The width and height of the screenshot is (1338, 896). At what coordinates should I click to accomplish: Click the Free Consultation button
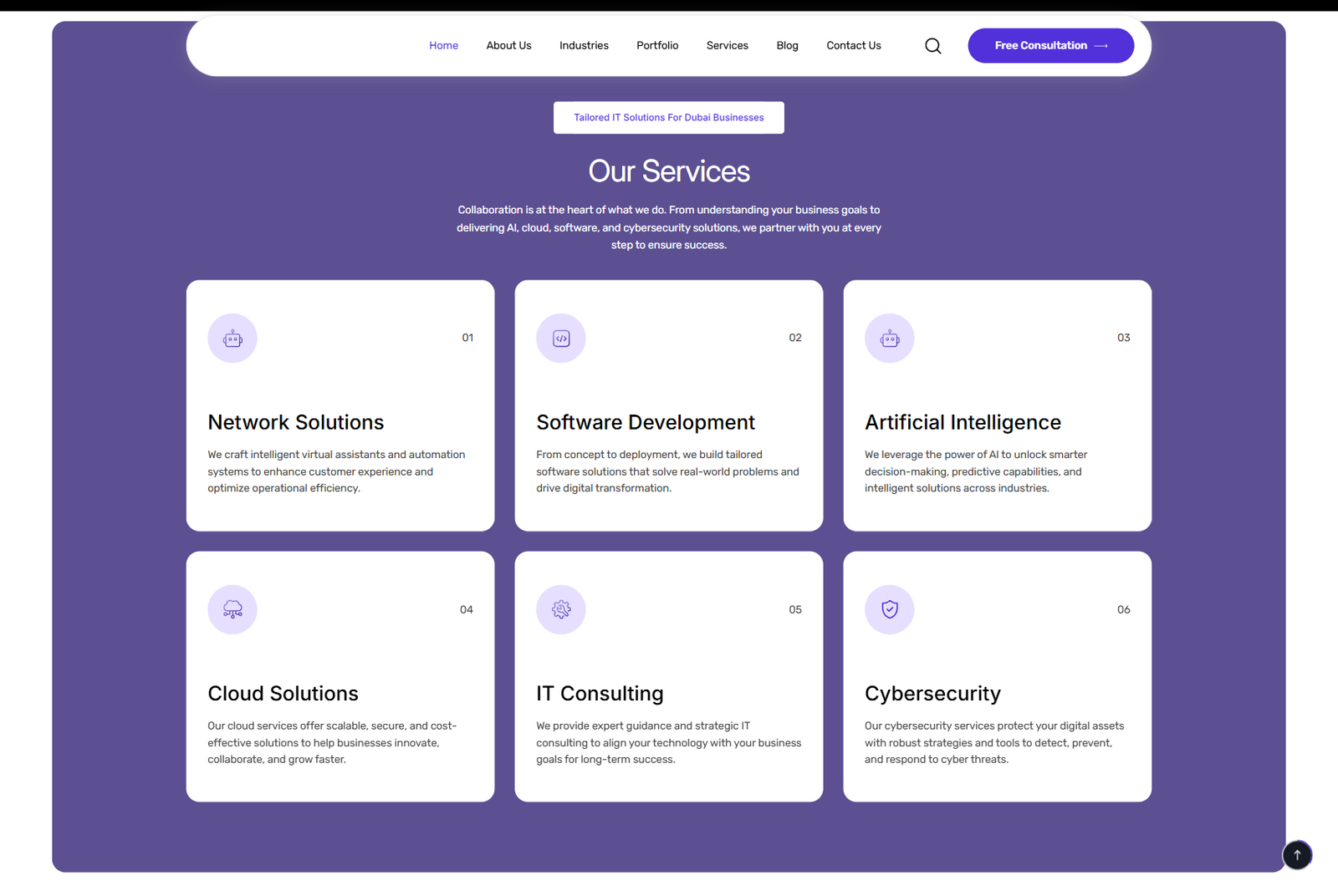click(x=1050, y=46)
